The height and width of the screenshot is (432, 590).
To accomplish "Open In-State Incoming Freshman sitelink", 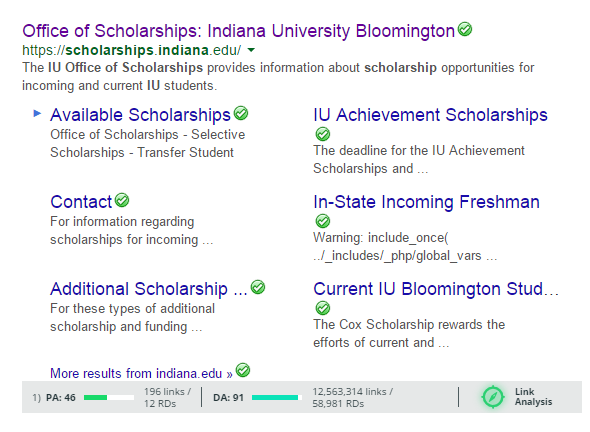I will pyautogui.click(x=427, y=202).
